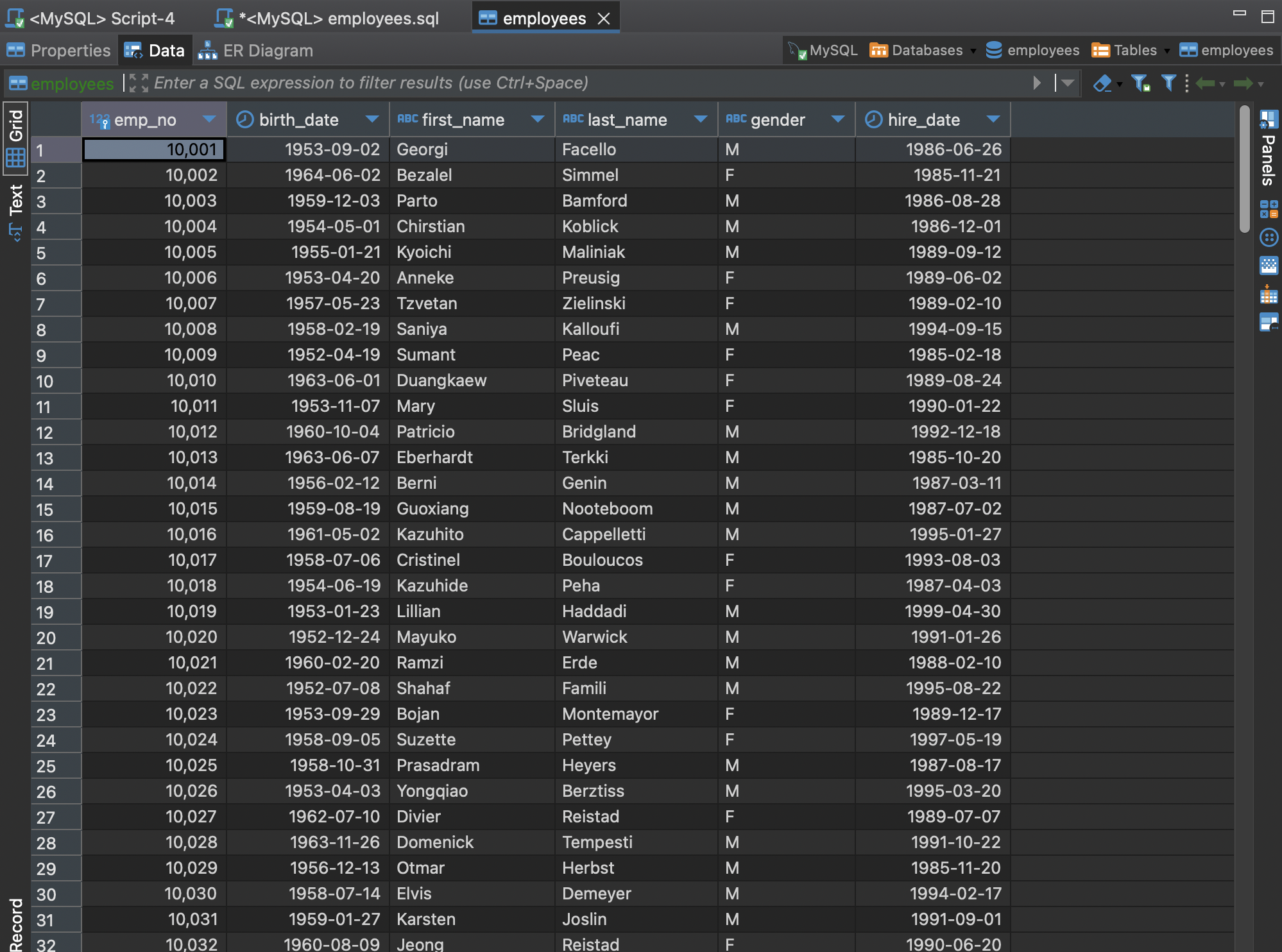Apply filter with the play arrow
The image size is (1282, 952).
(x=1037, y=83)
